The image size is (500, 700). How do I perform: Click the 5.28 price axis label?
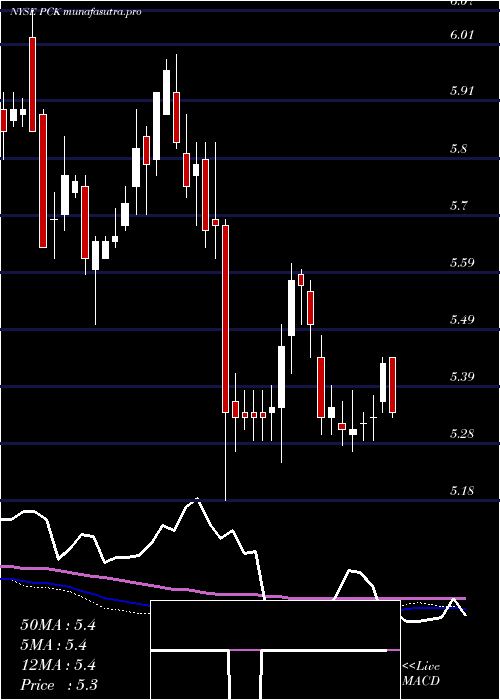pyautogui.click(x=462, y=433)
